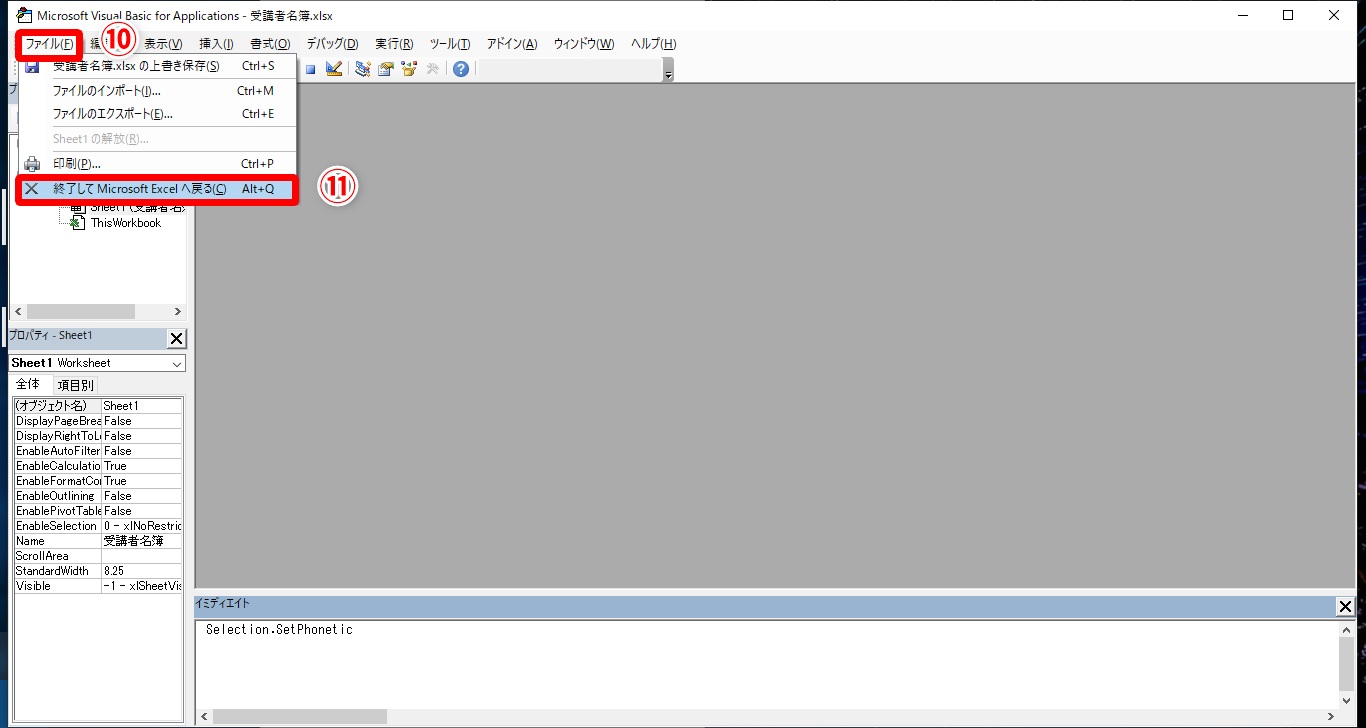Open the デバッグ(D) menu
This screenshot has width=1366, height=728.
tap(332, 44)
